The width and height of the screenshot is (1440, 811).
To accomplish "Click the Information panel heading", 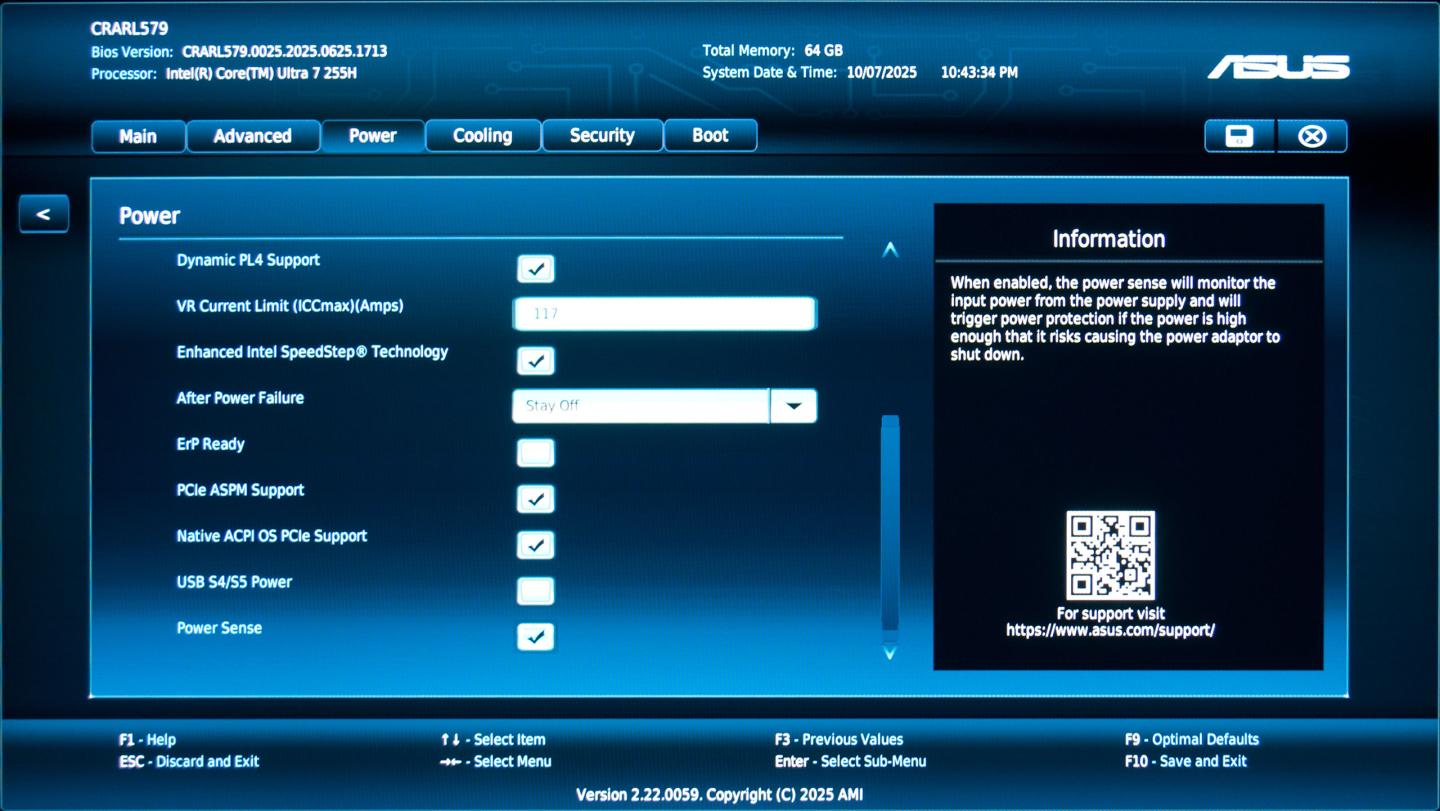I will click(1108, 239).
